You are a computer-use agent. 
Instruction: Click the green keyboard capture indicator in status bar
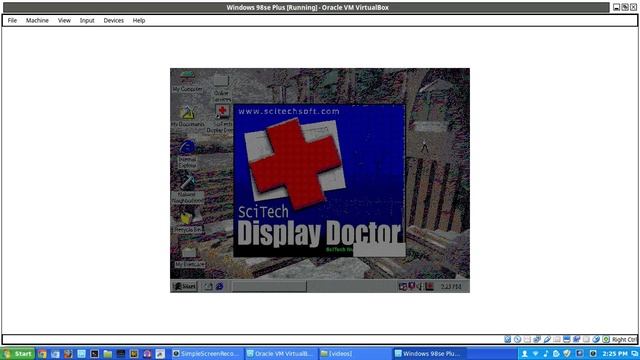coord(606,339)
